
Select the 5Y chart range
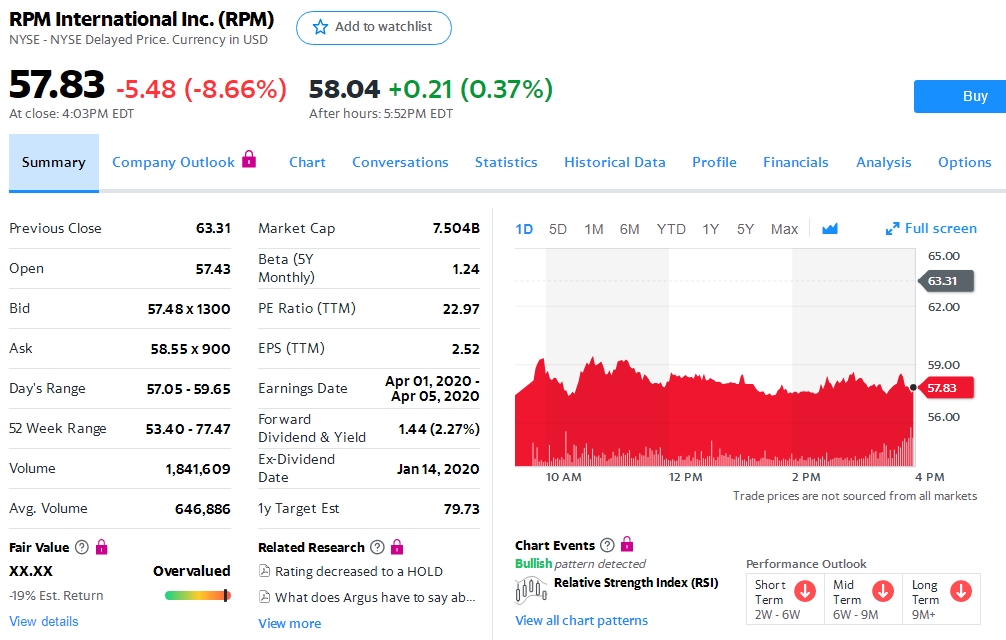pyautogui.click(x=745, y=229)
